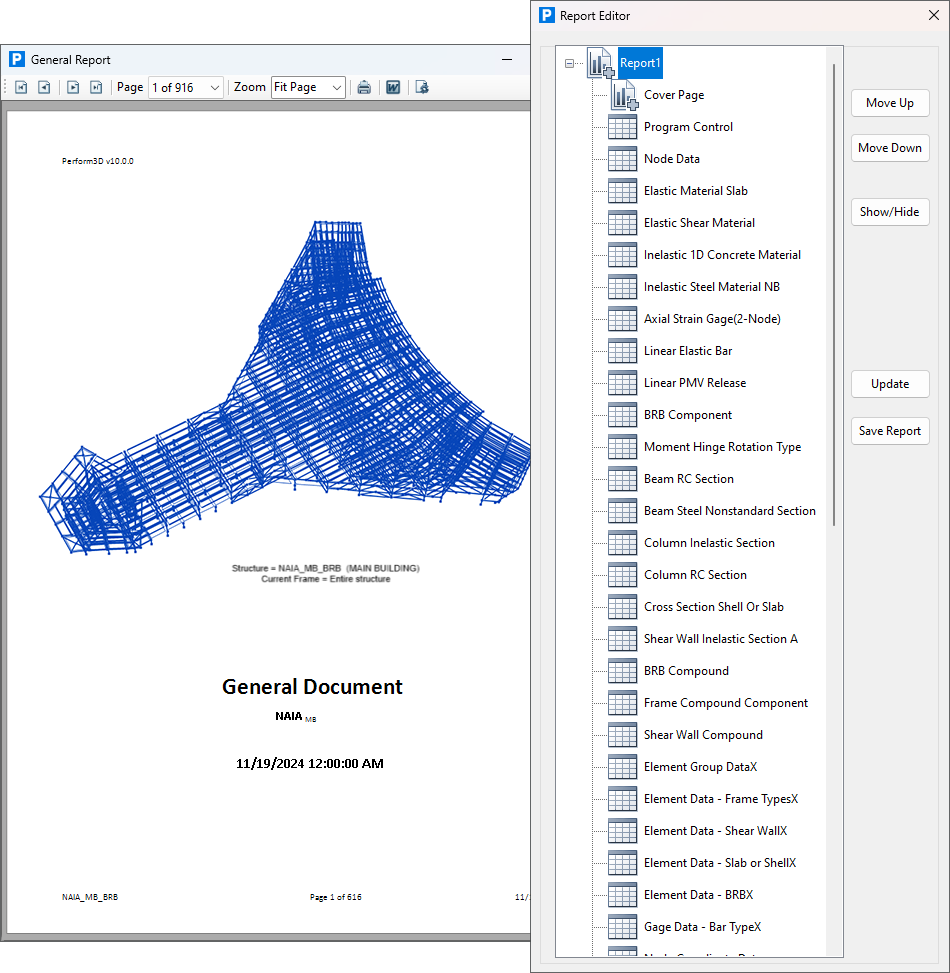Minimize the General Report window

(x=507, y=60)
